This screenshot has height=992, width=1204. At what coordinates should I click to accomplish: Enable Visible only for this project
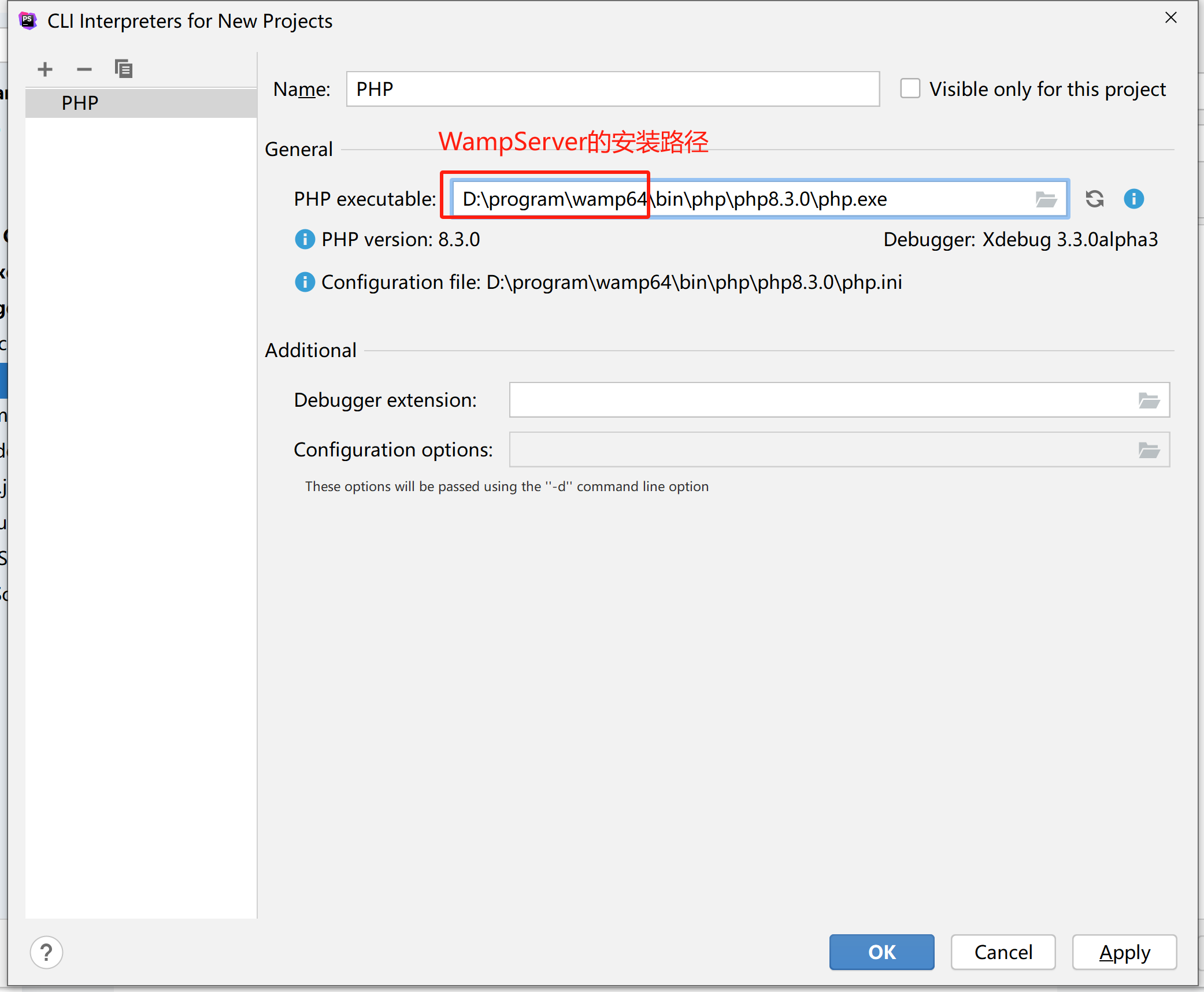point(910,89)
